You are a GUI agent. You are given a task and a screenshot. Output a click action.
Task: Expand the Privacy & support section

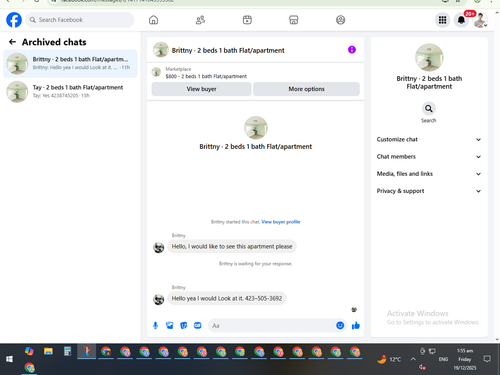click(429, 191)
